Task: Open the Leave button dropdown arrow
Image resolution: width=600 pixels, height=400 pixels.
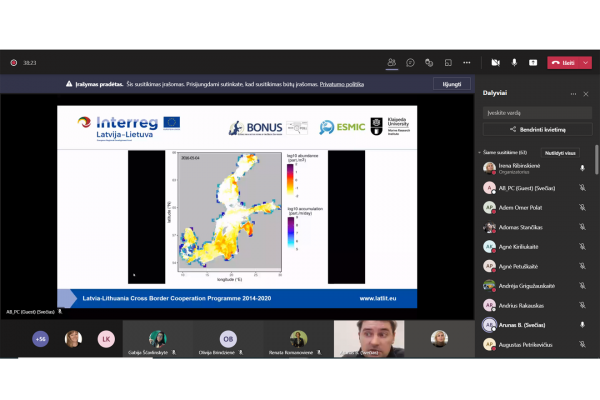Action: tap(585, 63)
